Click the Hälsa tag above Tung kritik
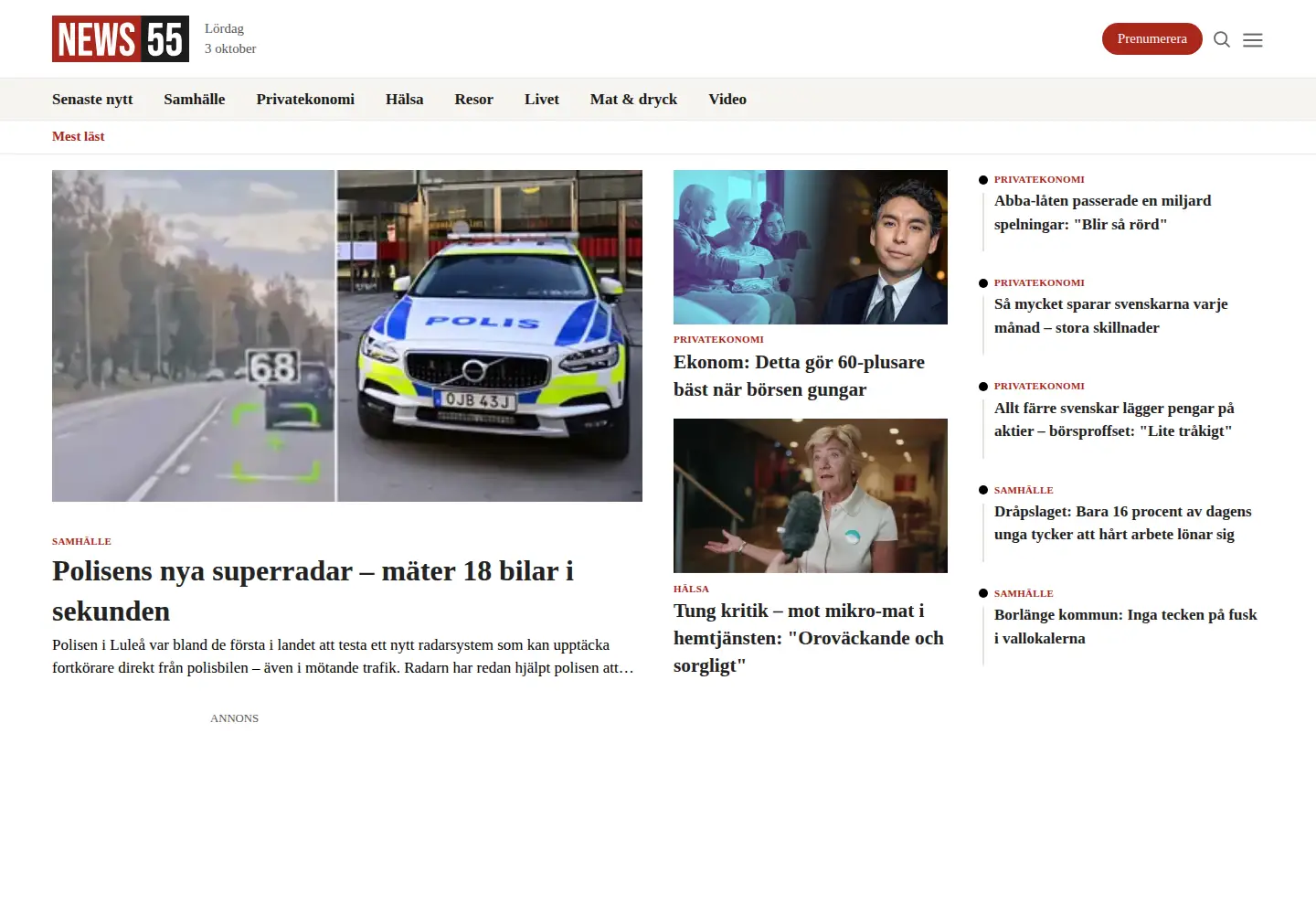The height and width of the screenshot is (914, 1316). pos(691,589)
